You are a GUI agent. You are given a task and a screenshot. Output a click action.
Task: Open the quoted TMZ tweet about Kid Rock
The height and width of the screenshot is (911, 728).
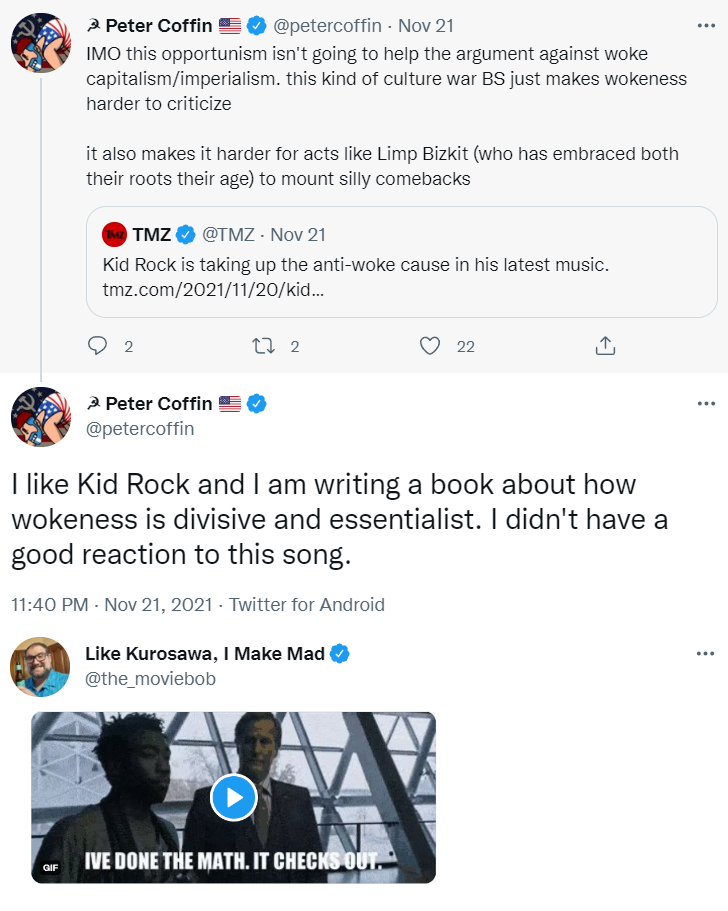(x=400, y=266)
